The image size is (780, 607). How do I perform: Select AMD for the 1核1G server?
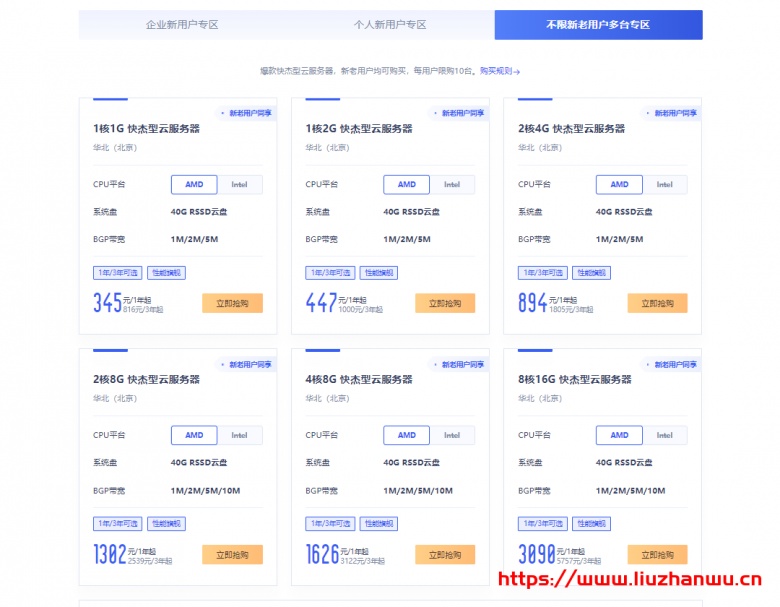pos(194,184)
